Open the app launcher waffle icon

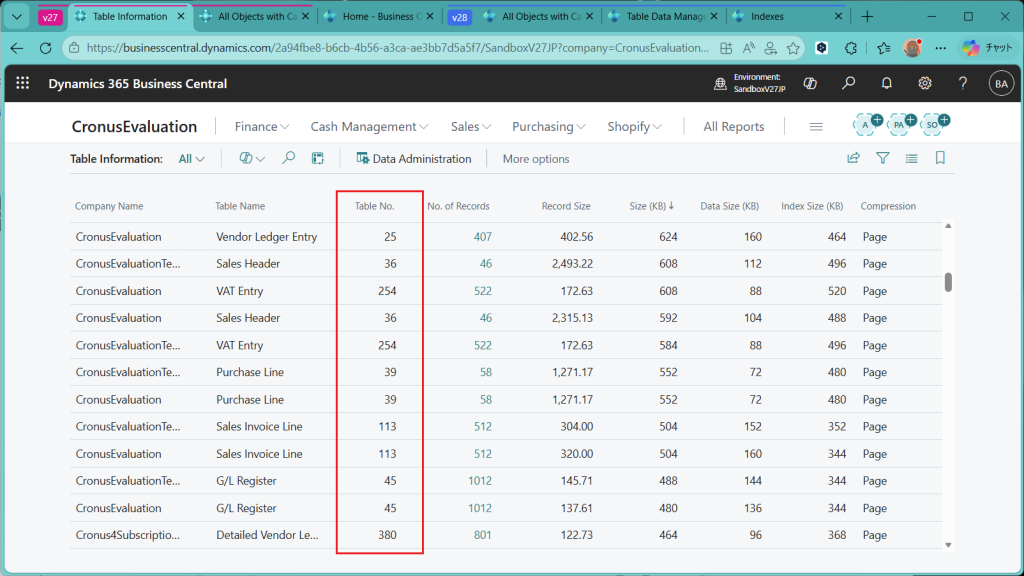click(x=22, y=84)
